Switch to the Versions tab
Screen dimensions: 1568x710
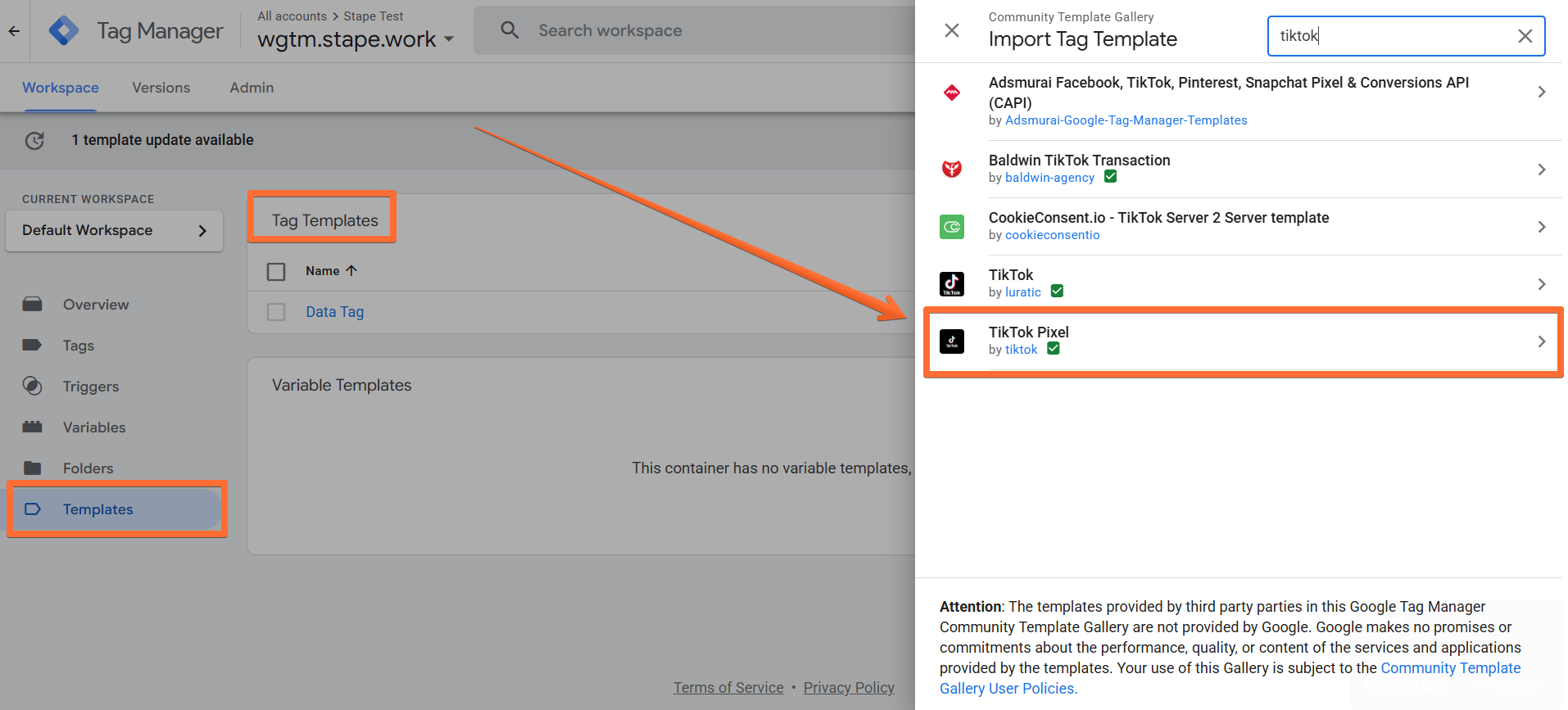coord(161,88)
